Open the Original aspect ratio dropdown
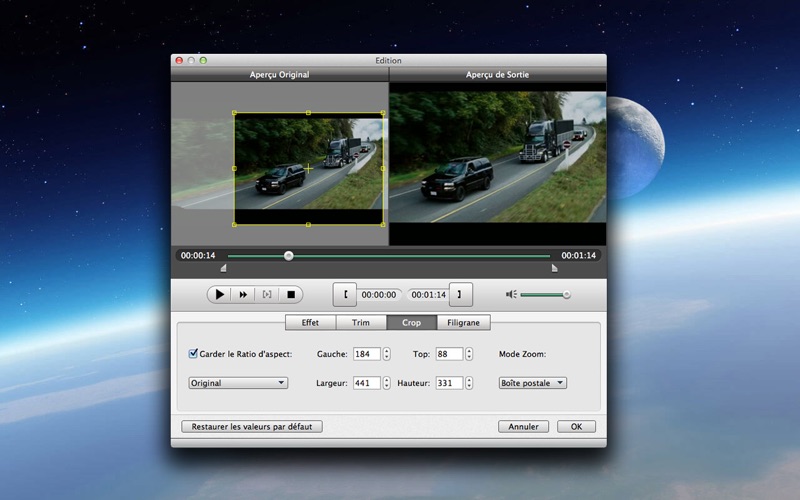800x500 pixels. (238, 382)
